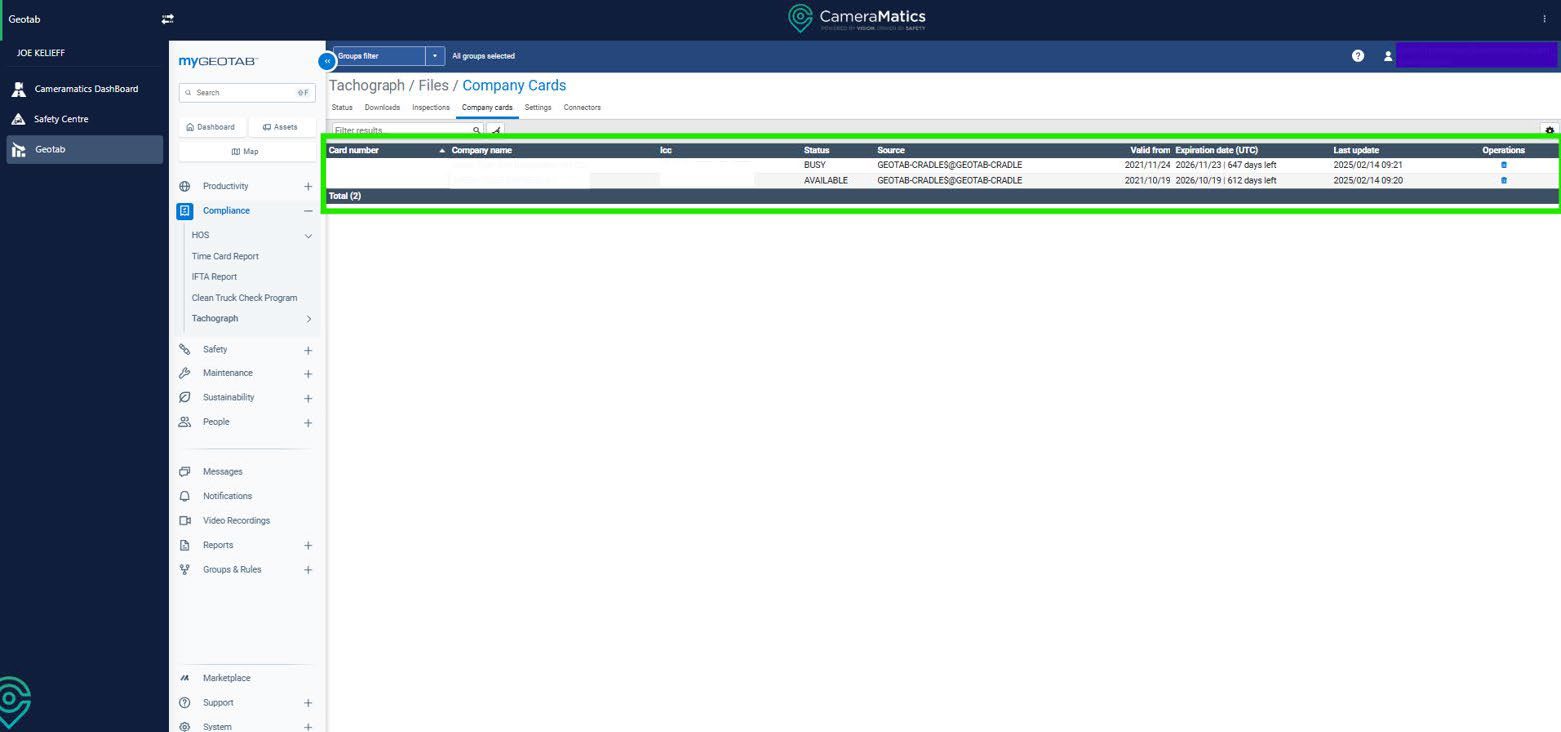Click the Map button in sidebar
This screenshot has height=732, width=1561.
244,152
